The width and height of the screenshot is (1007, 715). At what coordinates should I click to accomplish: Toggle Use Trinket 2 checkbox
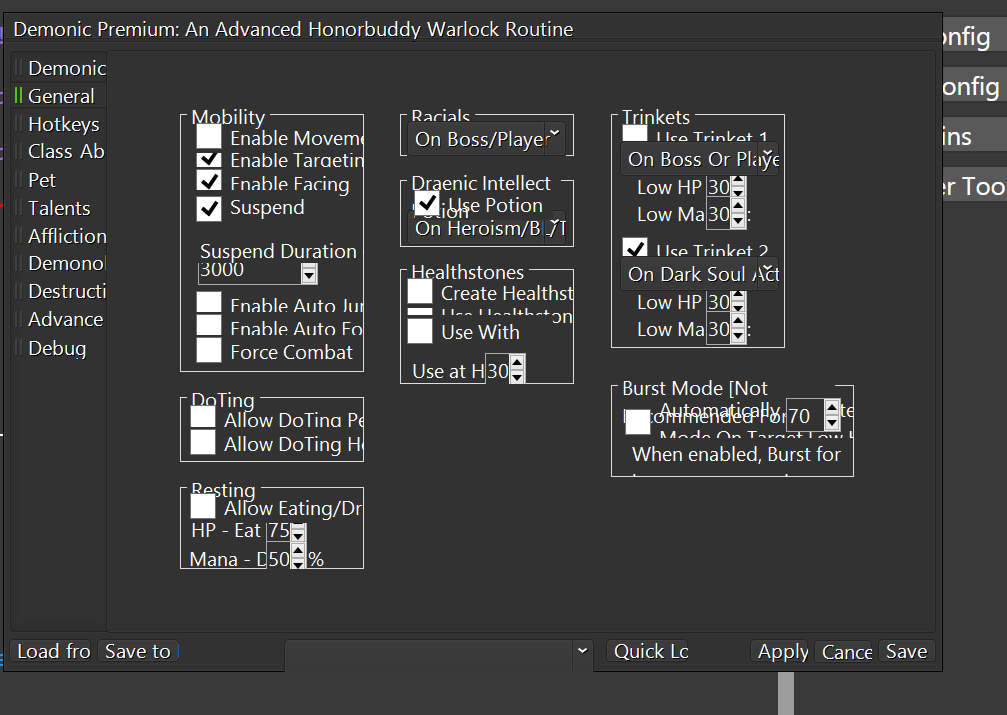click(635, 247)
